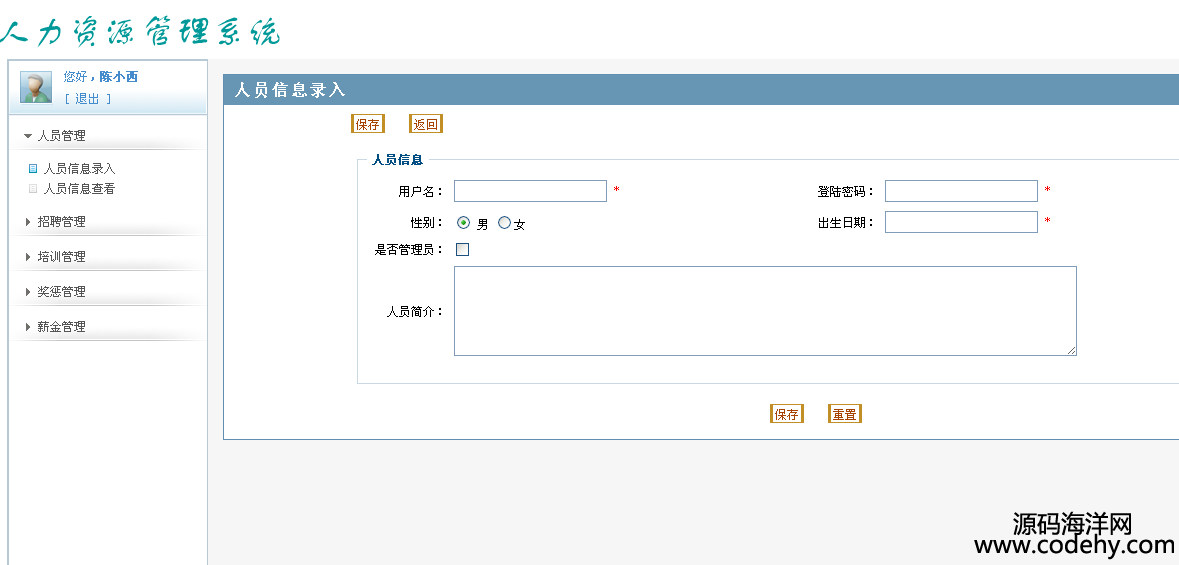The height and width of the screenshot is (565, 1179).
Task: Click the 用户名 input field
Action: click(x=530, y=191)
